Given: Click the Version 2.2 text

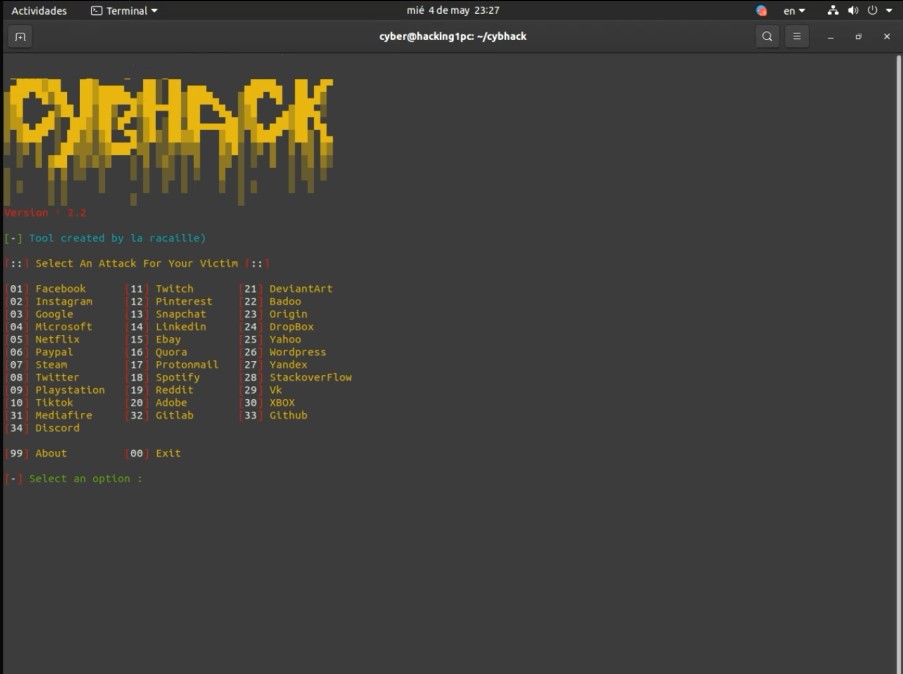Looking at the screenshot, I should [x=45, y=213].
